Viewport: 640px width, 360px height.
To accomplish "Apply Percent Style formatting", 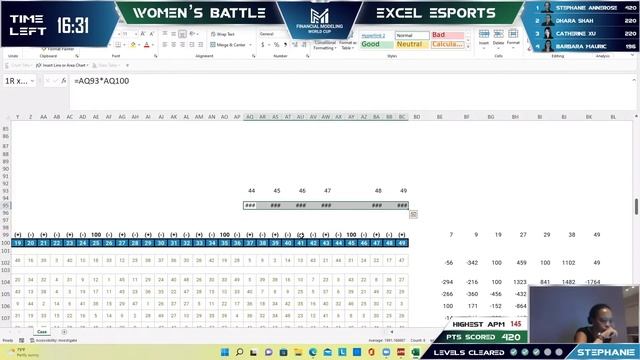I will (276, 45).
